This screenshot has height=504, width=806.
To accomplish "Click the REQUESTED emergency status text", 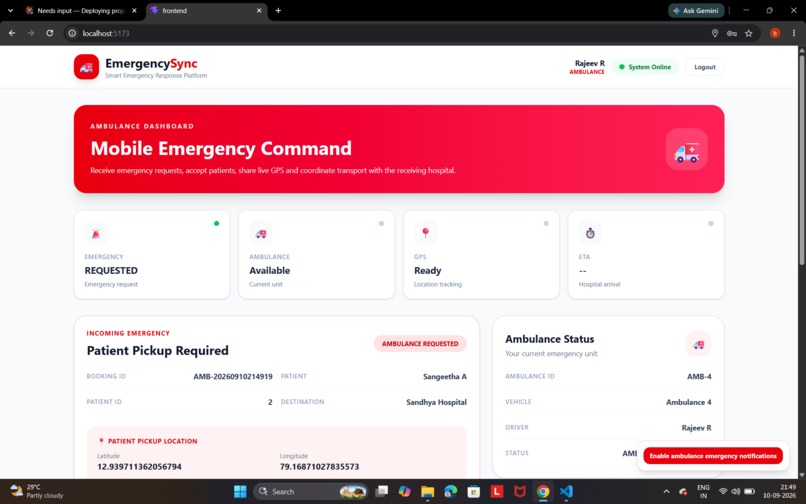I will [111, 271].
